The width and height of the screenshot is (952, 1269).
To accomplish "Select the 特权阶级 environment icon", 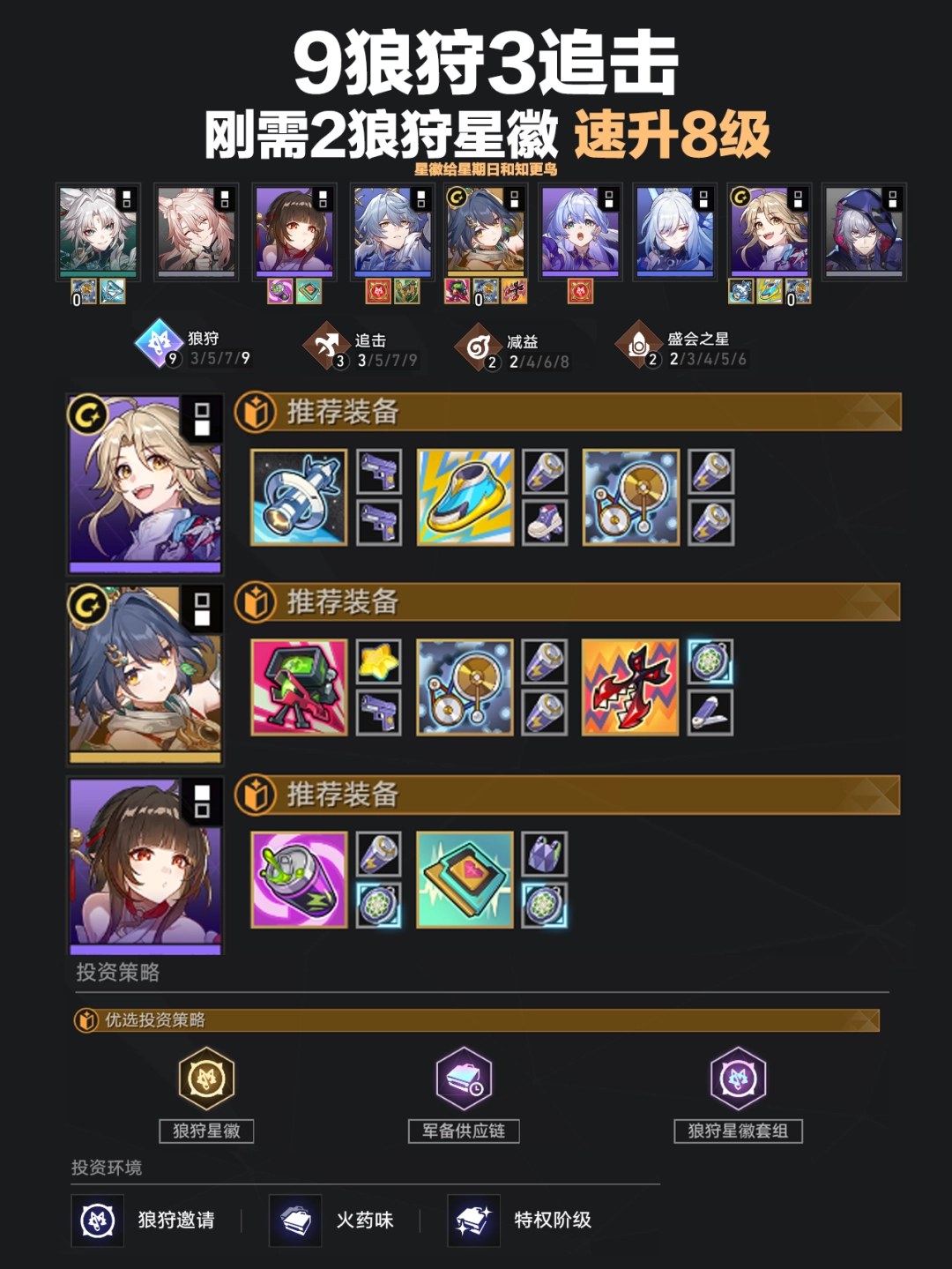I will point(474,1220).
